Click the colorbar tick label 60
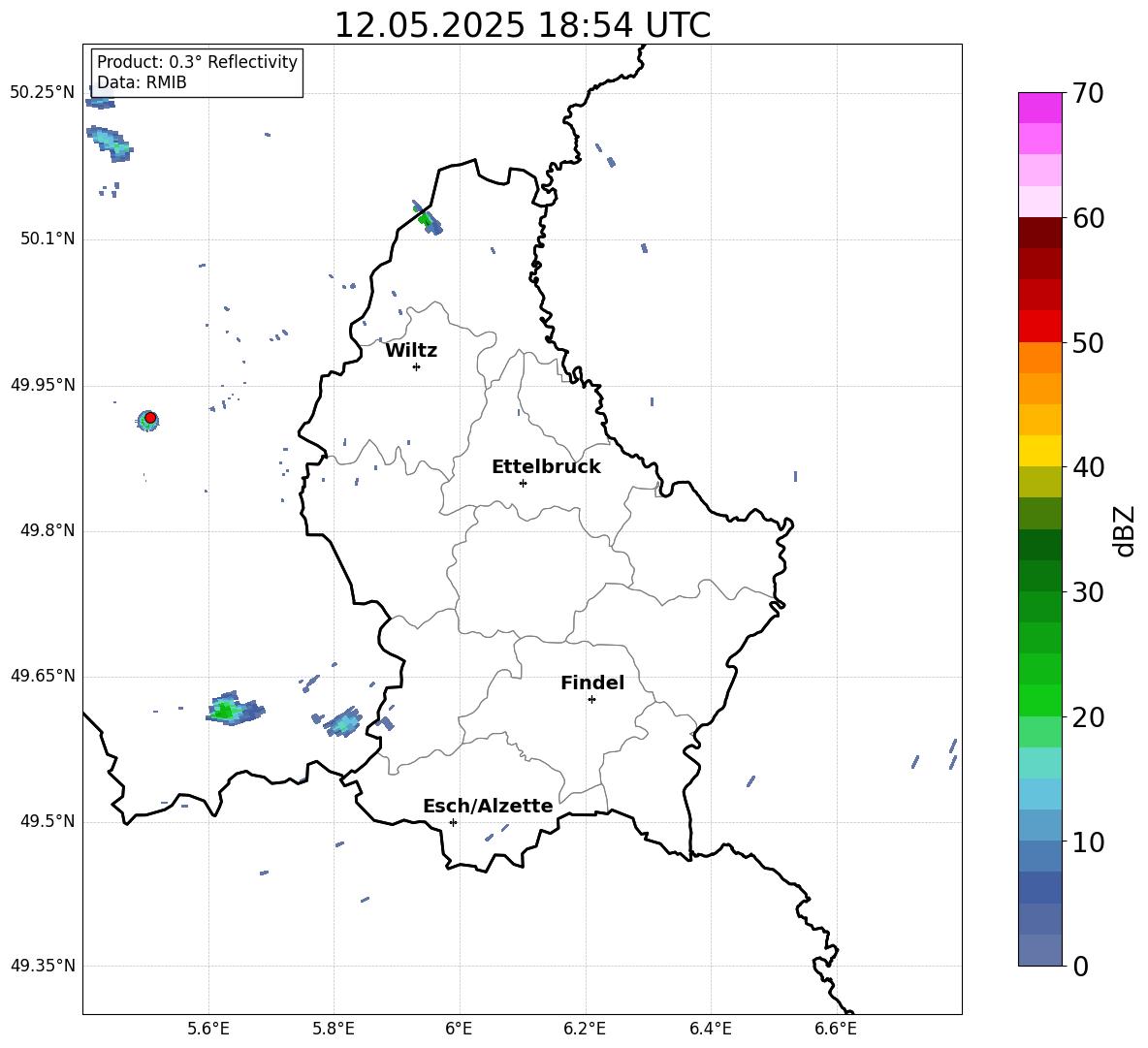The image size is (1148, 1048). (1089, 218)
